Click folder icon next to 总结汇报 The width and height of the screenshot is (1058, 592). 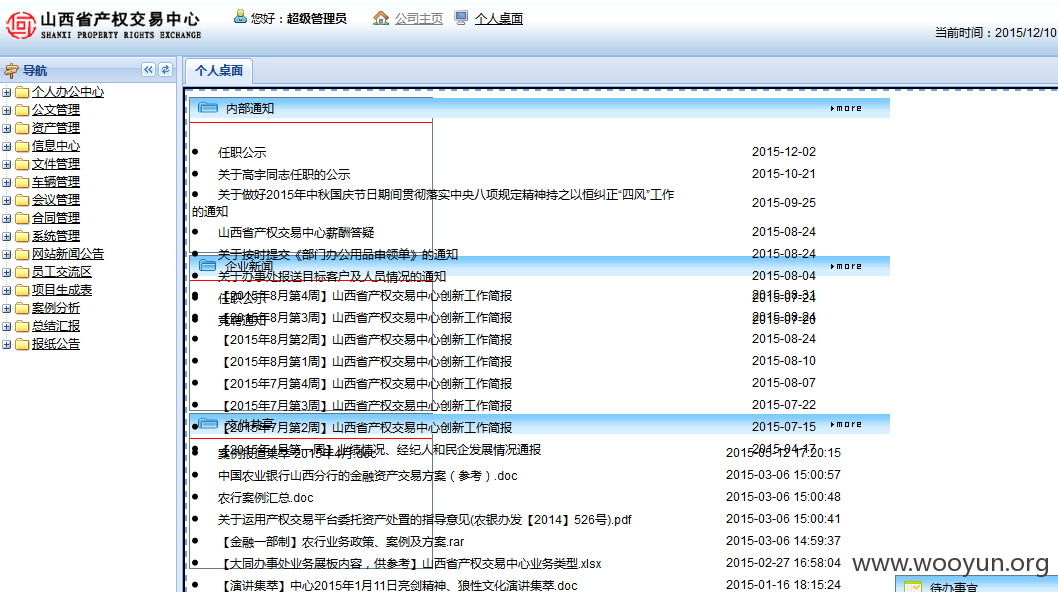click(x=22, y=326)
